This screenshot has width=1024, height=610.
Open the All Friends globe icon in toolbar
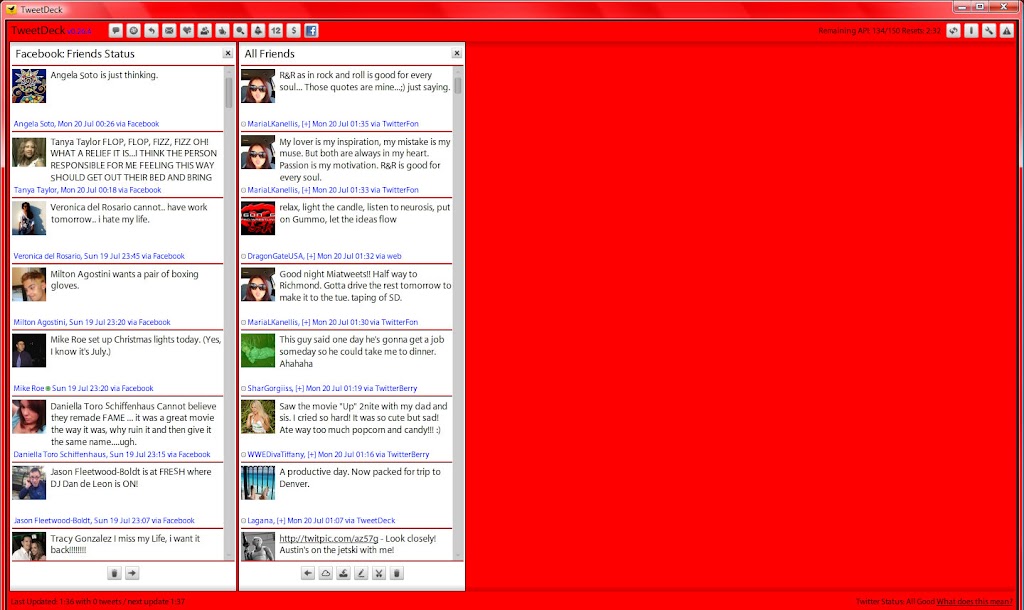point(133,31)
